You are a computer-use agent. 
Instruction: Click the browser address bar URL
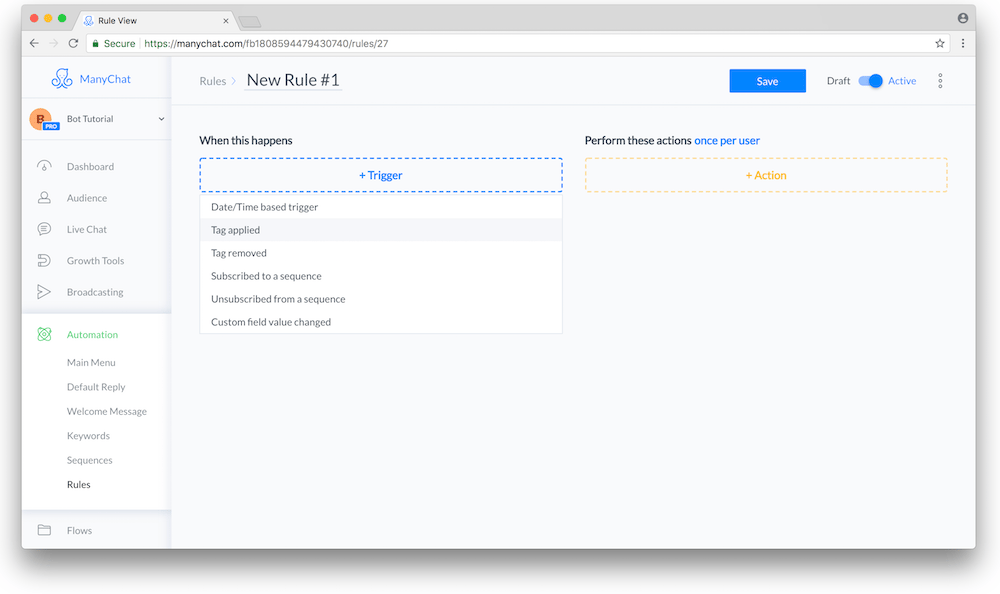click(266, 43)
